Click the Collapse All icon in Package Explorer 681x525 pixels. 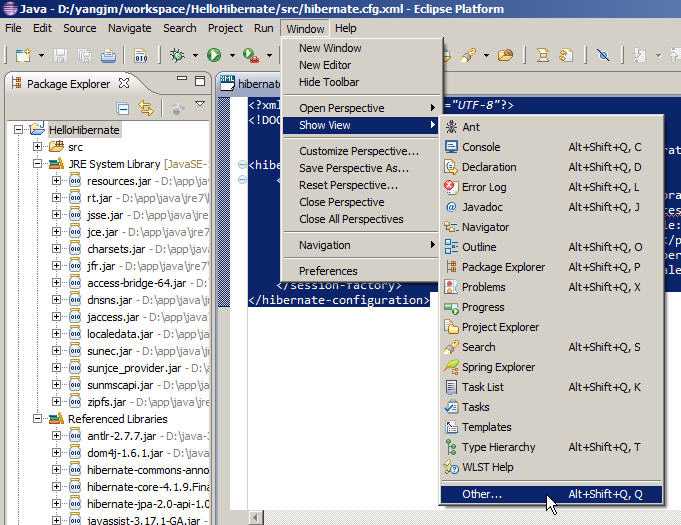tap(123, 108)
